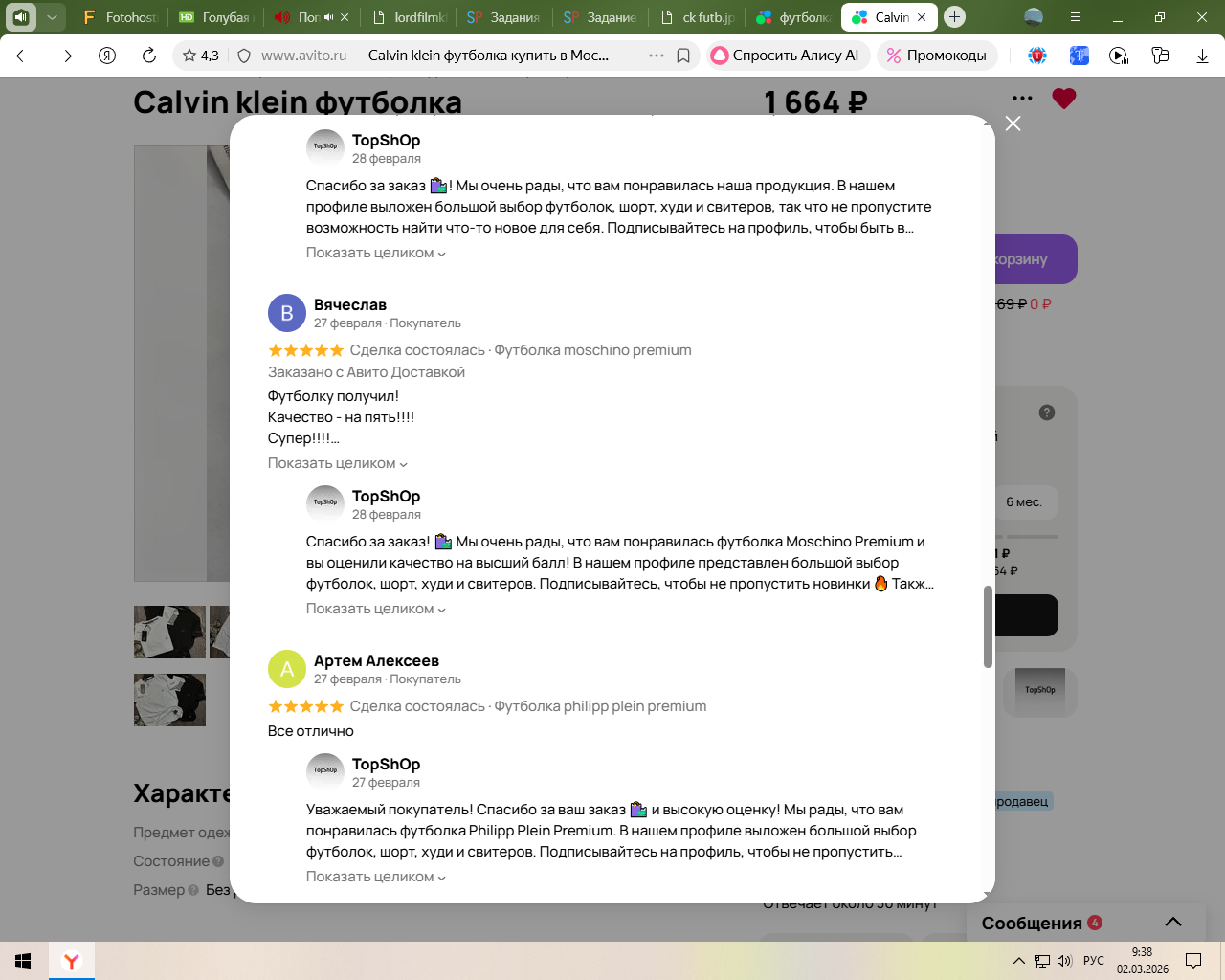Select the first product thumbnail behind the popup

click(169, 633)
